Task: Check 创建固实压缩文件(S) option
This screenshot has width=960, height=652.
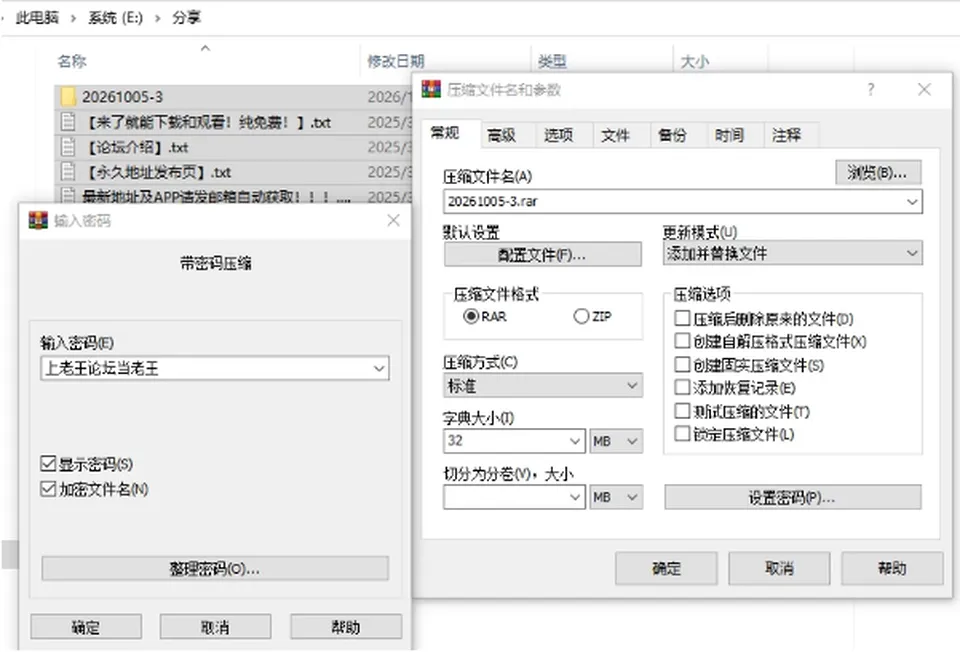Action: pos(682,365)
